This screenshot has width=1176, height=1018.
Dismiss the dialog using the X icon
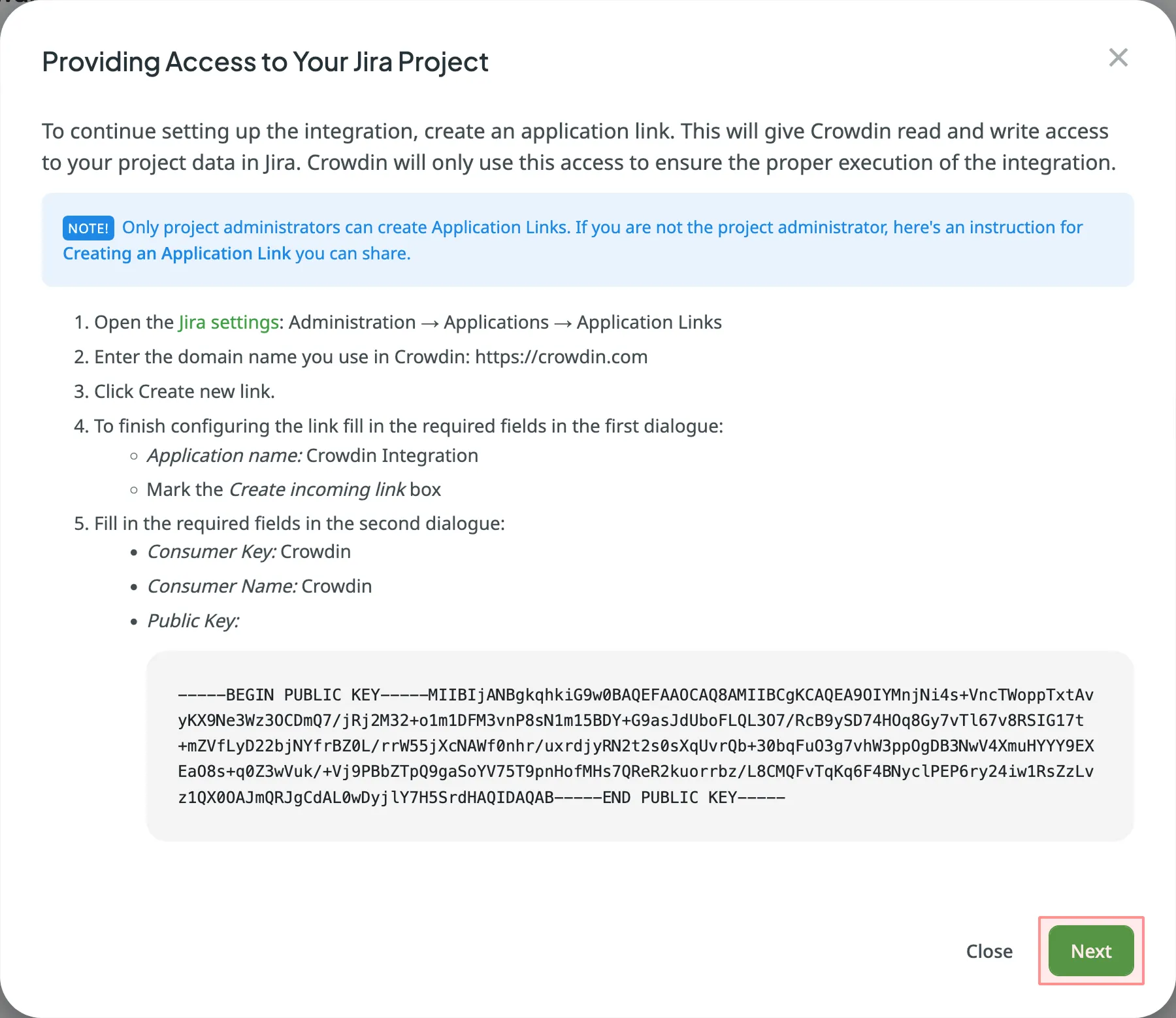pyautogui.click(x=1119, y=57)
